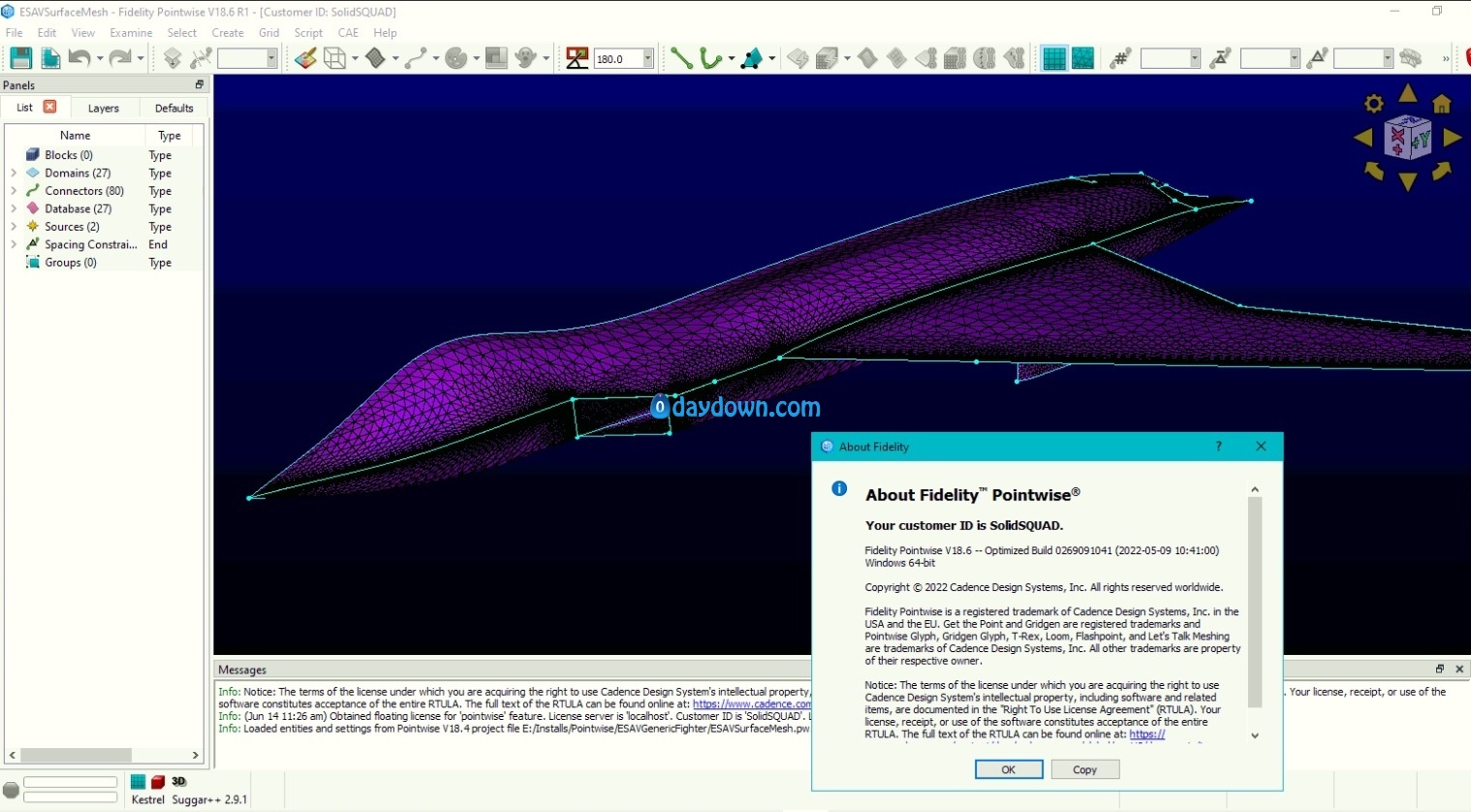Click the help question mark in dialog title

coord(1218,447)
